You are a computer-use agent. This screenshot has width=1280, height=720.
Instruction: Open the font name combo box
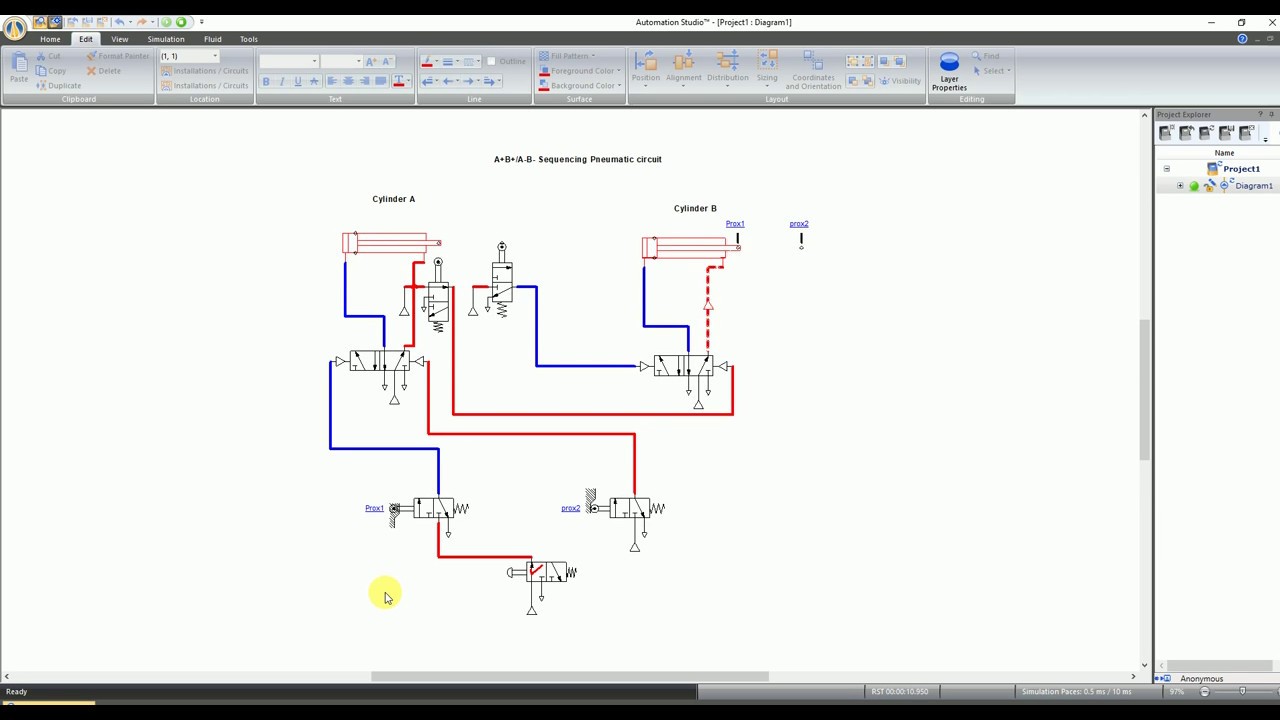[x=289, y=62]
